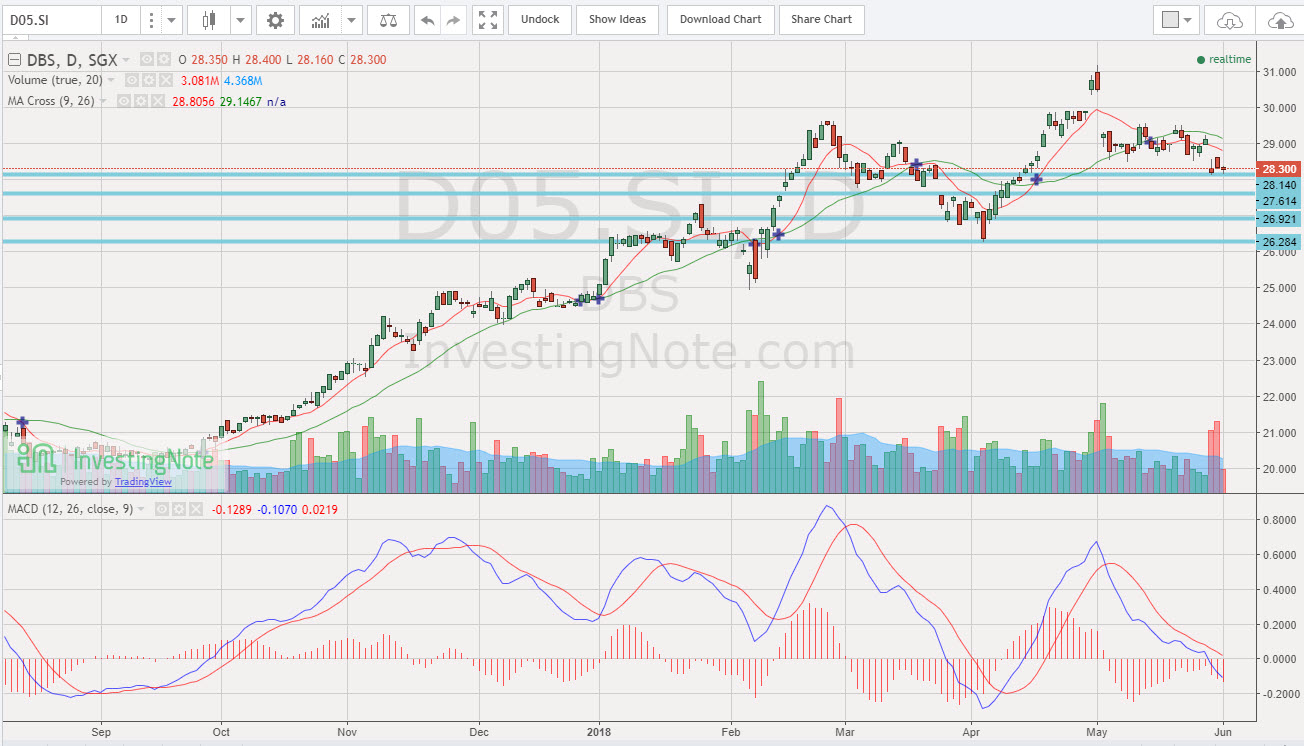This screenshot has height=746, width=1304.
Task: Click the Jun label on time axis
Action: 1224,732
